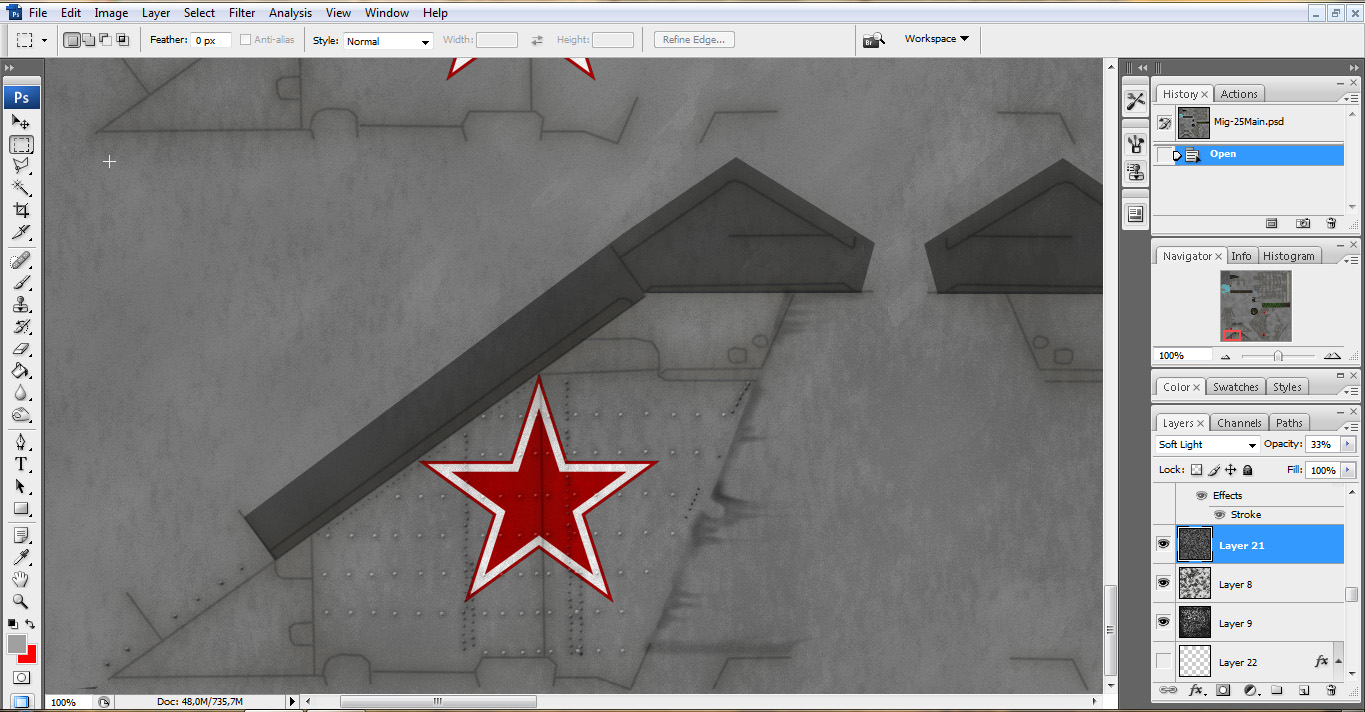Create new fill or adjustment layer
This screenshot has height=712, width=1365.
tap(1249, 690)
